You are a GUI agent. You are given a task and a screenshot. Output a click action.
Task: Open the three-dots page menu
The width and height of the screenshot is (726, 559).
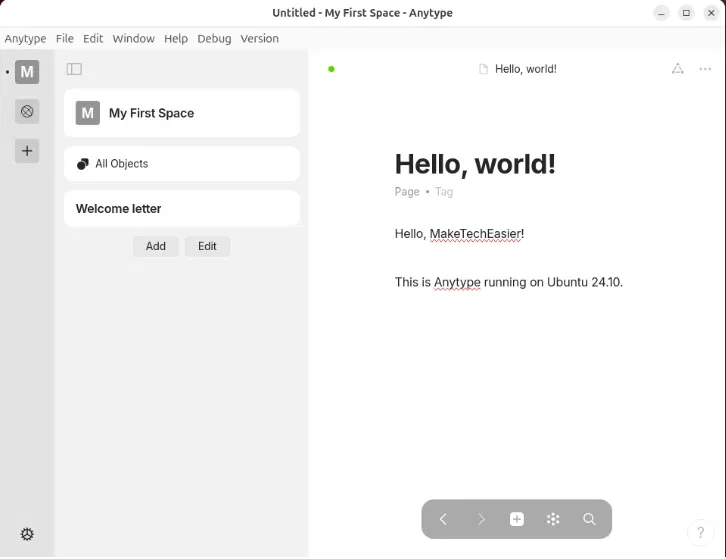point(705,69)
